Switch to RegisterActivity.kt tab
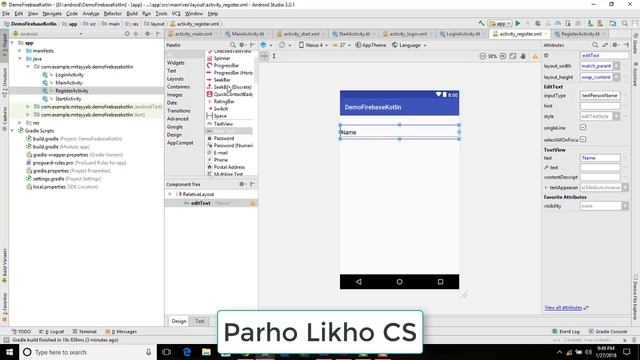The image size is (640, 360). pos(580,34)
